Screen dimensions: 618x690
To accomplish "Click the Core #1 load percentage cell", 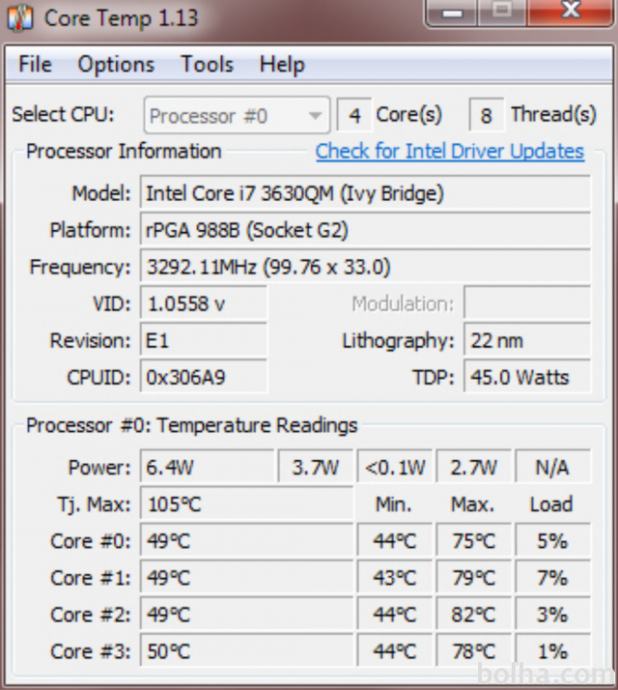I will pos(552,578).
